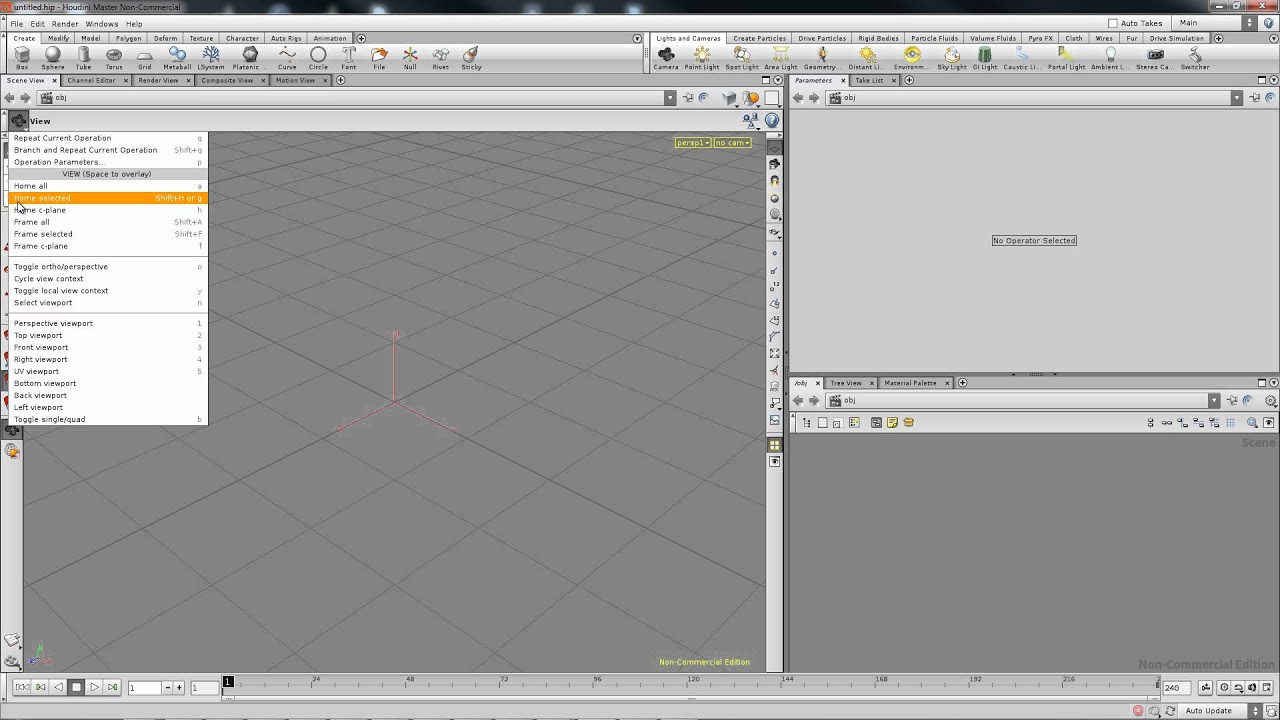The height and width of the screenshot is (720, 1280).
Task: Select the Sticky shelf tool
Action: coord(471,59)
